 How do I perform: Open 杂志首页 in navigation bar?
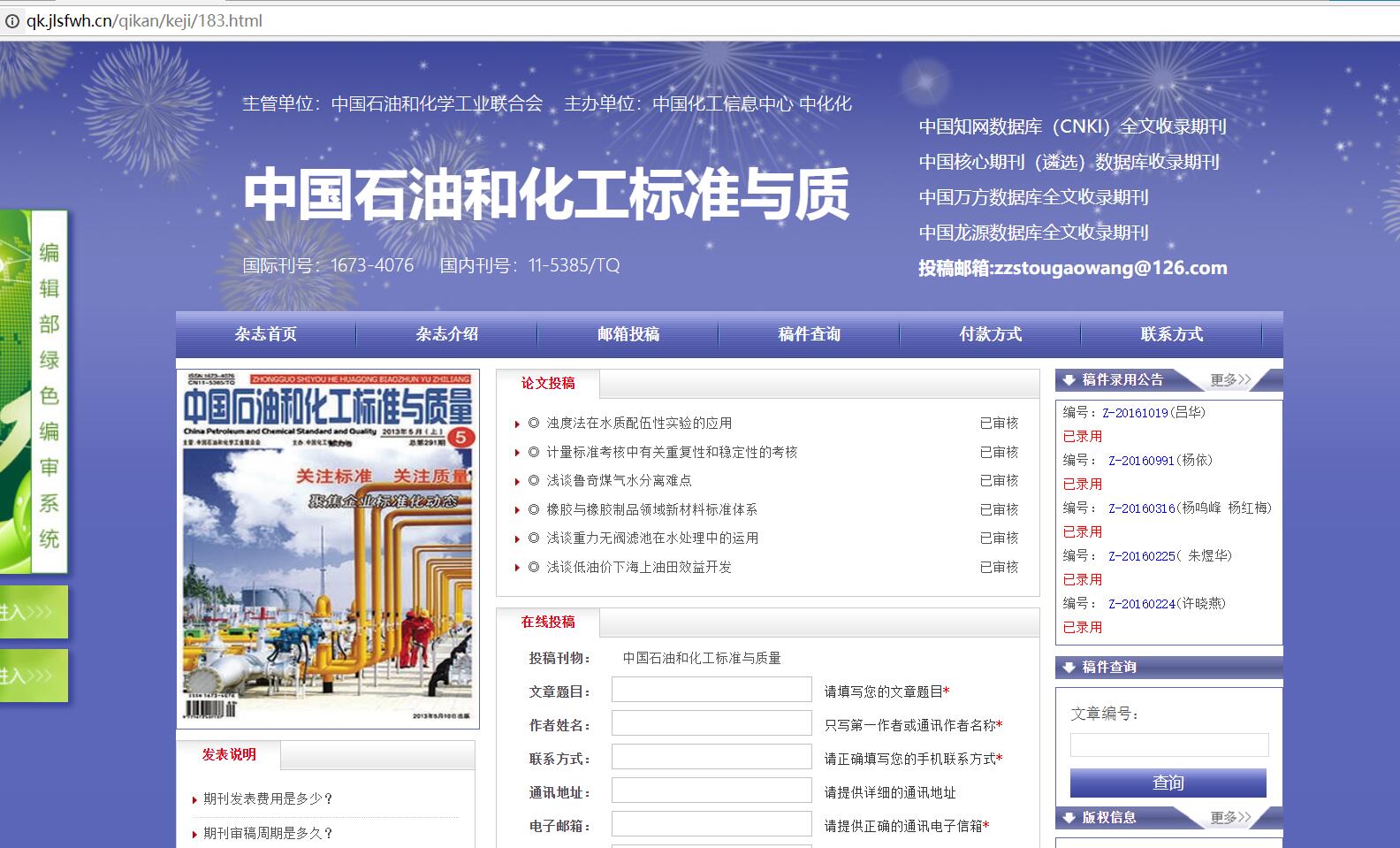click(x=266, y=334)
